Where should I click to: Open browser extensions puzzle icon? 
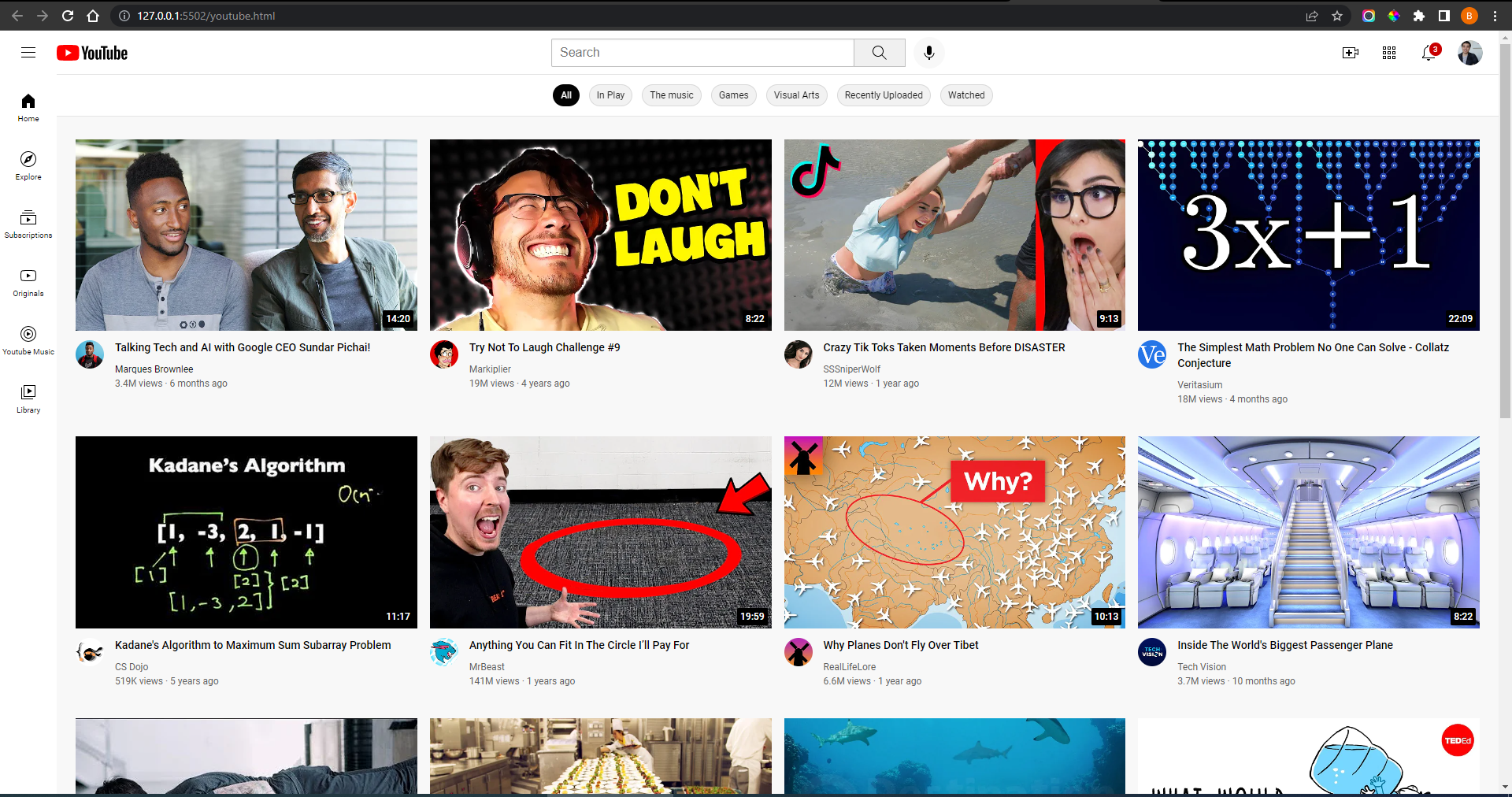click(x=1419, y=16)
